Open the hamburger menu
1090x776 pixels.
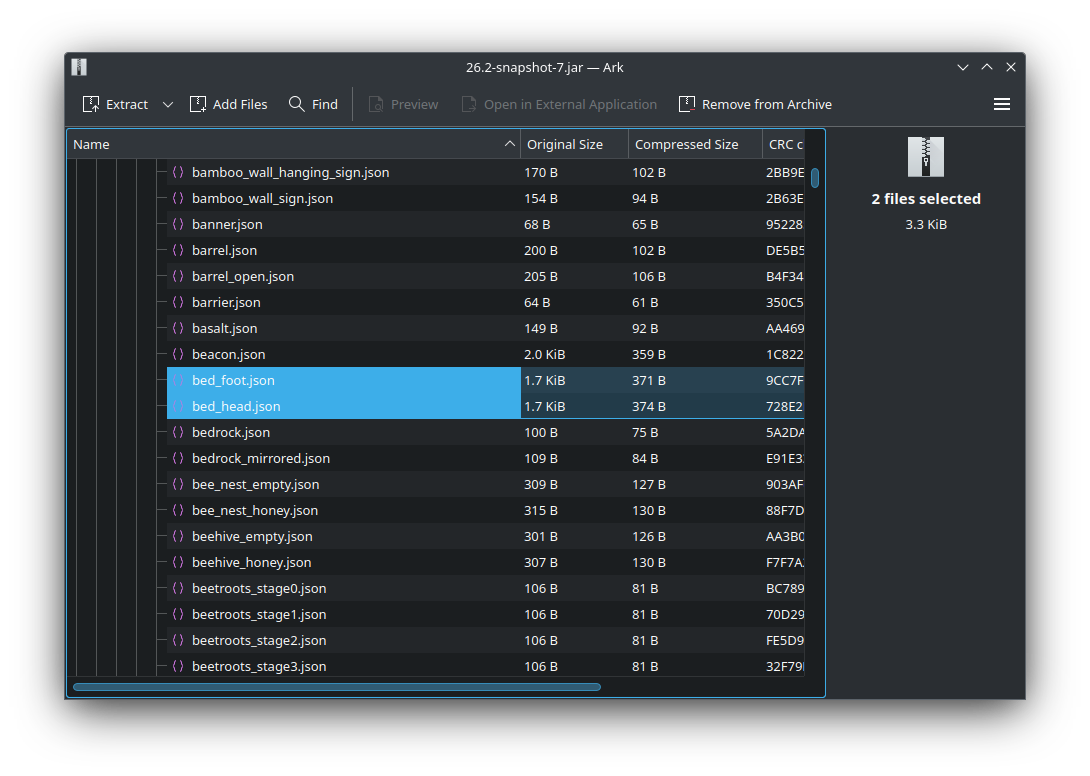pyautogui.click(x=1001, y=104)
